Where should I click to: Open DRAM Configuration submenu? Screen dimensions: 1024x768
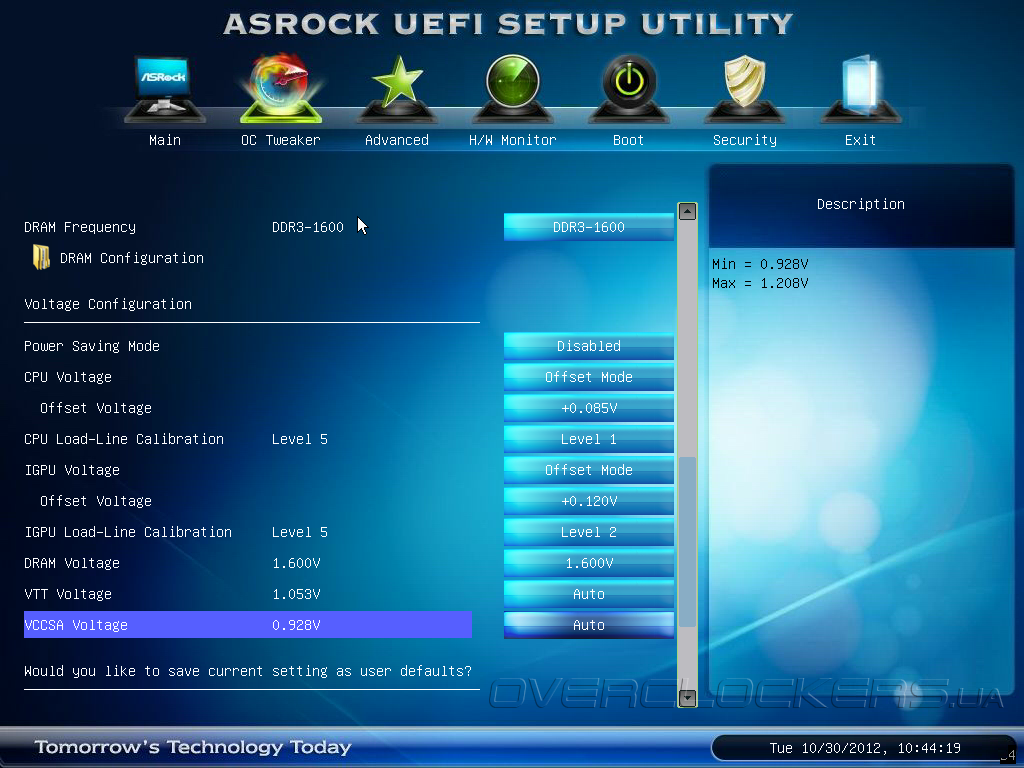pyautogui.click(x=131, y=258)
